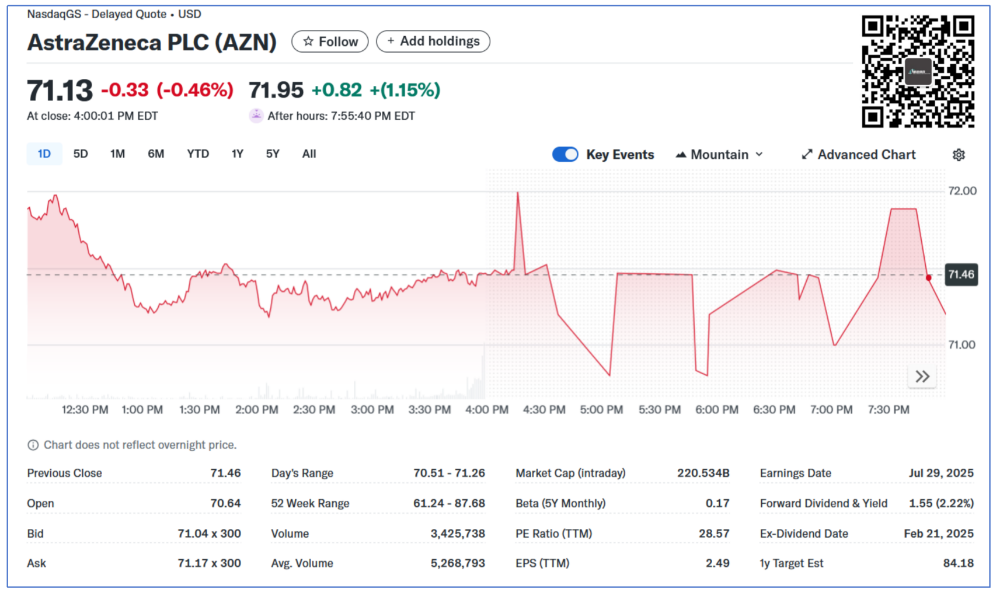The height and width of the screenshot is (595, 1000).
Task: Choose the 1Y range tab
Action: 237,154
